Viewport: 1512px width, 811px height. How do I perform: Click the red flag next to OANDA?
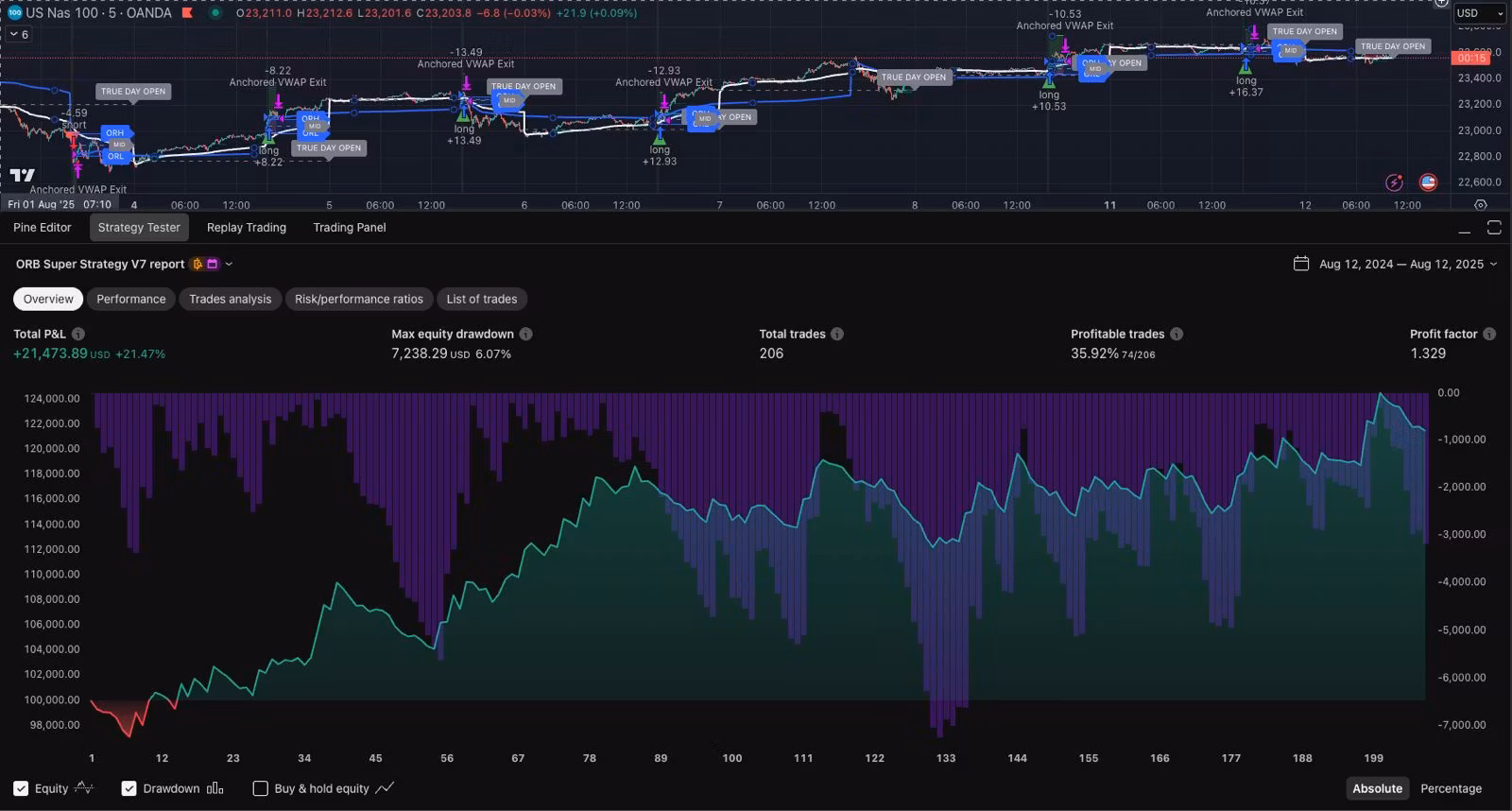[188, 13]
